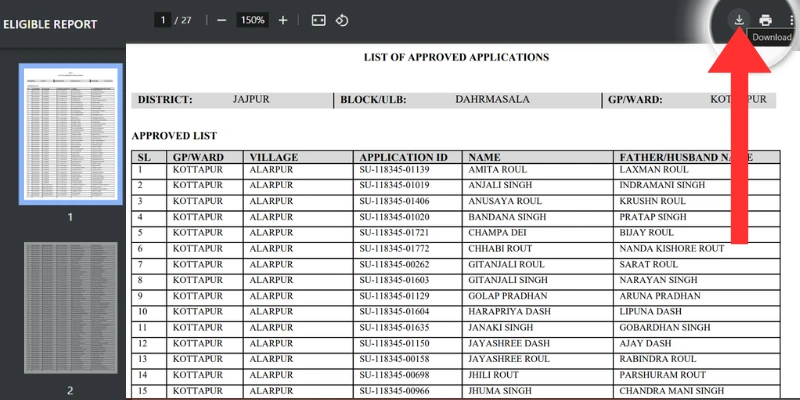Click father name RABINDRA ROUL
The height and width of the screenshot is (400, 800).
pyautogui.click(x=658, y=359)
